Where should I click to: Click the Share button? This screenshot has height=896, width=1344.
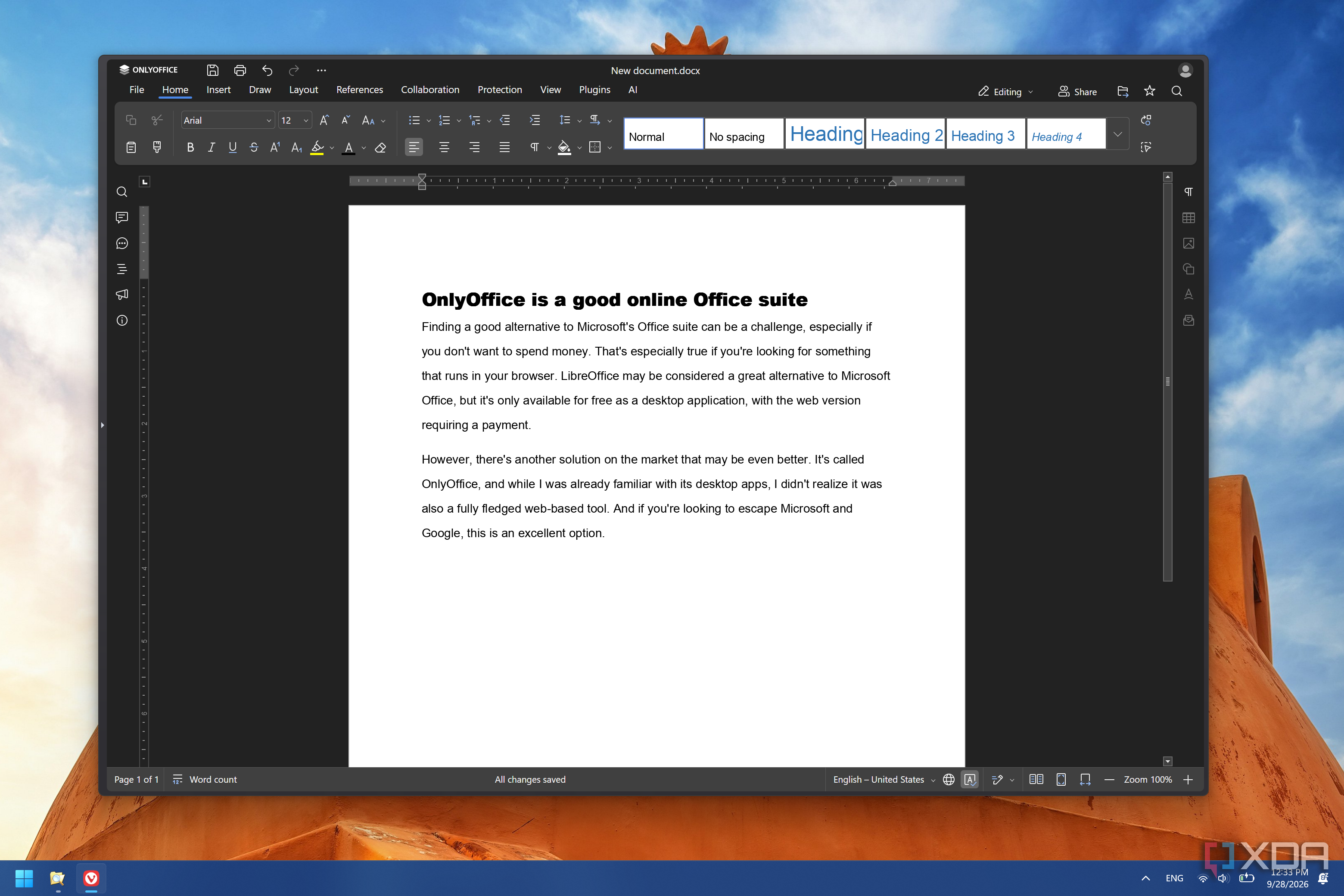click(1077, 91)
